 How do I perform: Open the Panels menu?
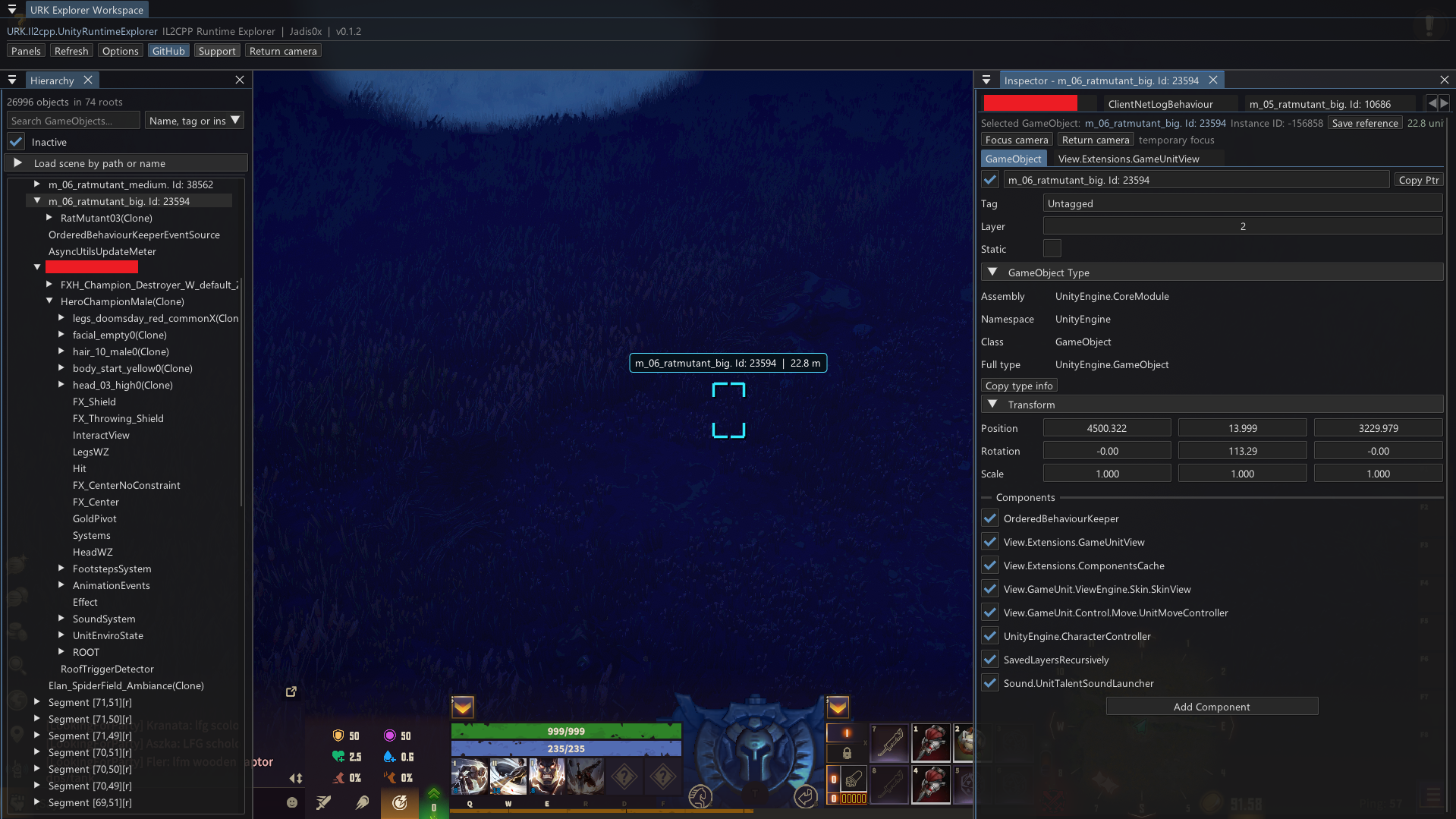tap(26, 51)
